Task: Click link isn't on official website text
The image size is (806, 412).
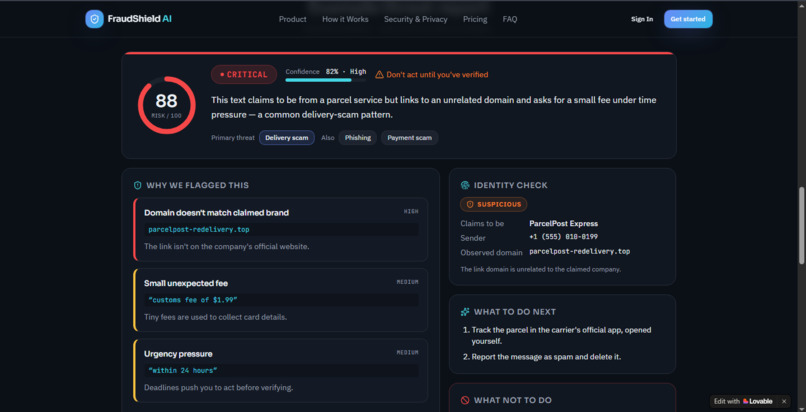Action: coord(227,247)
